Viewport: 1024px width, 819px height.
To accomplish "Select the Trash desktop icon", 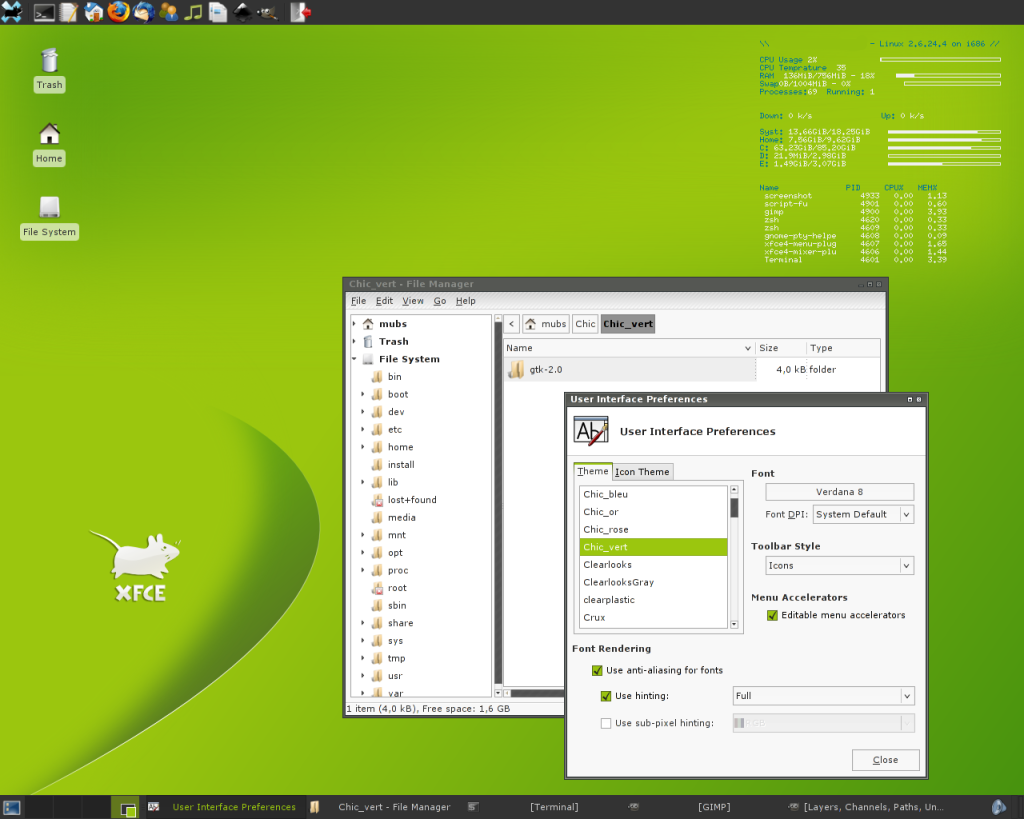I will (x=50, y=60).
